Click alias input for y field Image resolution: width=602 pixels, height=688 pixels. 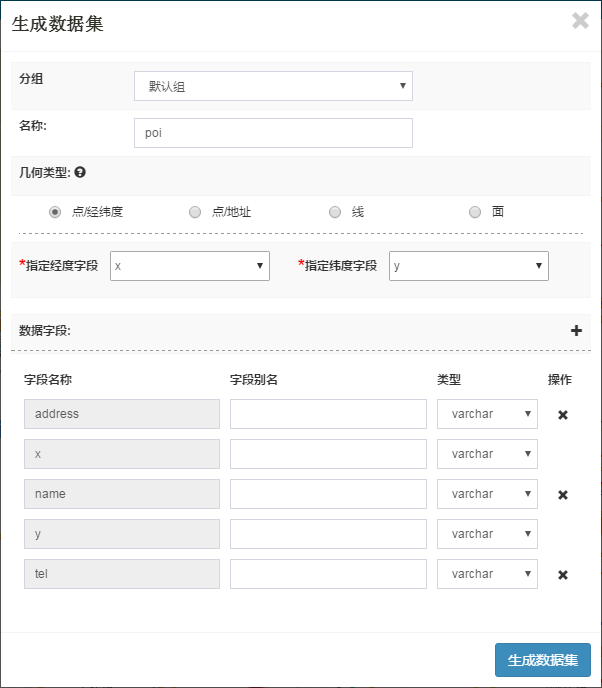(x=328, y=534)
